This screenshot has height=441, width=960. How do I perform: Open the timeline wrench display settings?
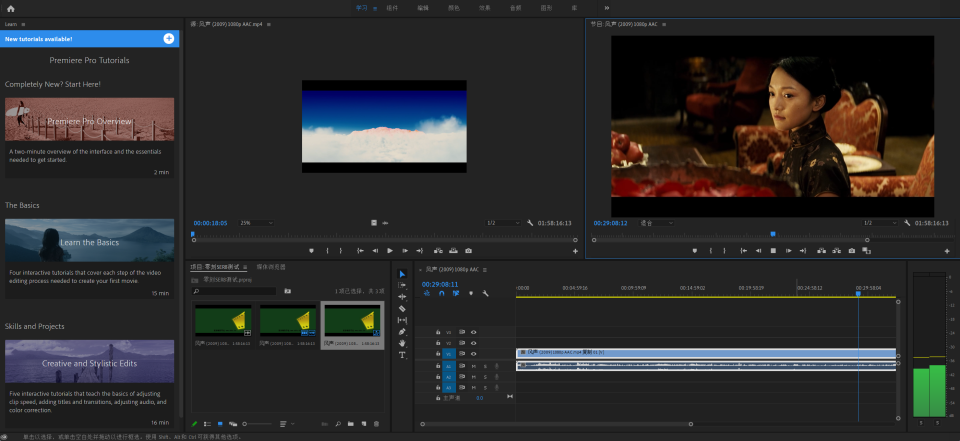pyautogui.click(x=485, y=293)
